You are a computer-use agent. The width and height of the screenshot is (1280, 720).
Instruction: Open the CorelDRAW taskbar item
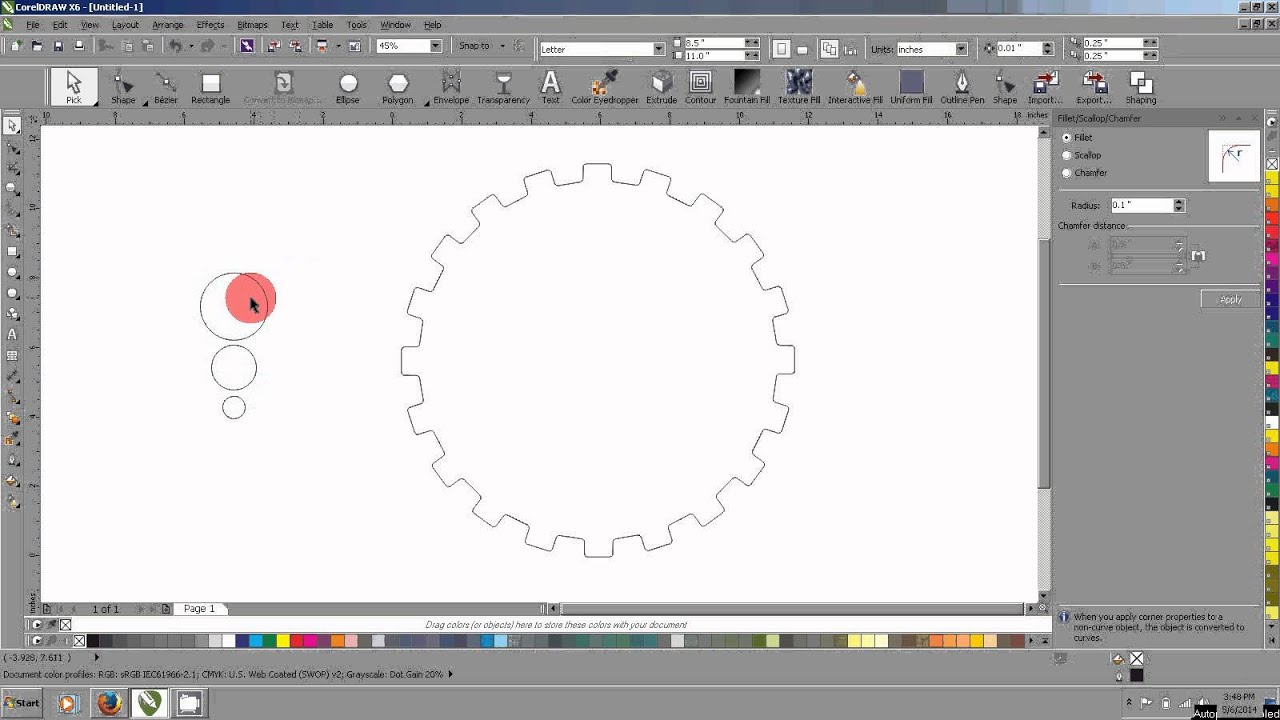click(x=149, y=703)
